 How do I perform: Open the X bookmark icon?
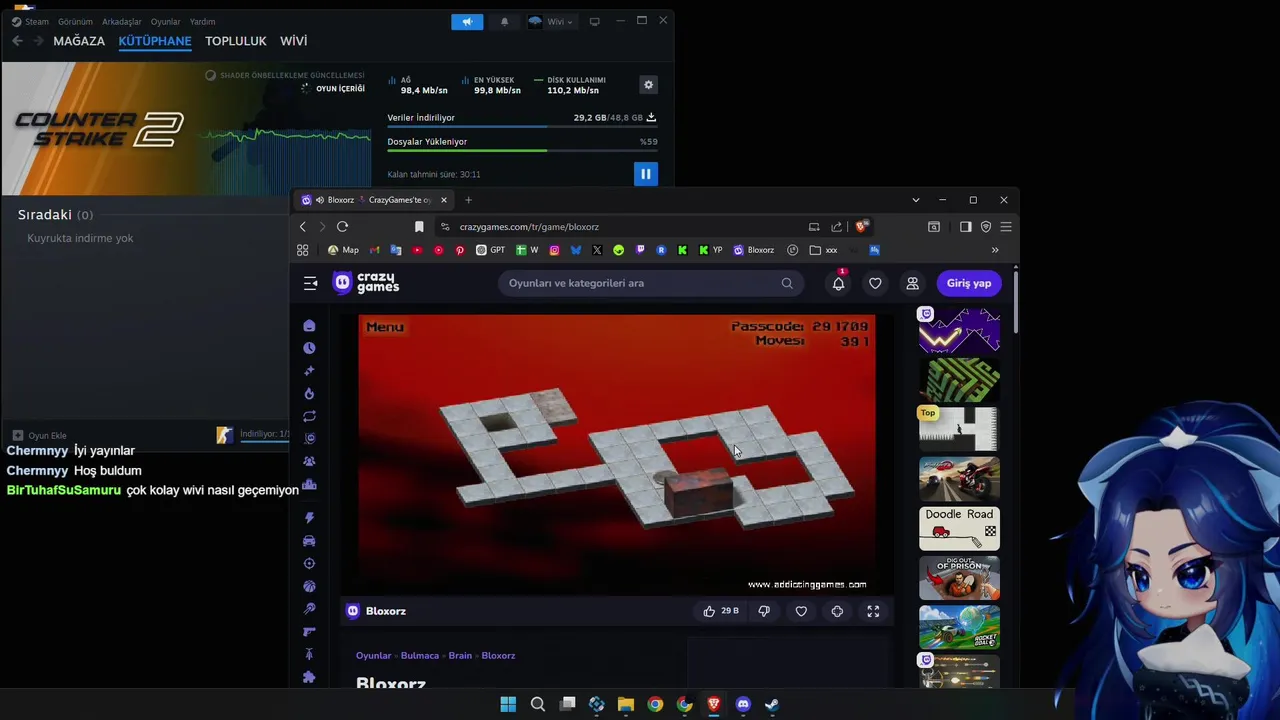(597, 250)
